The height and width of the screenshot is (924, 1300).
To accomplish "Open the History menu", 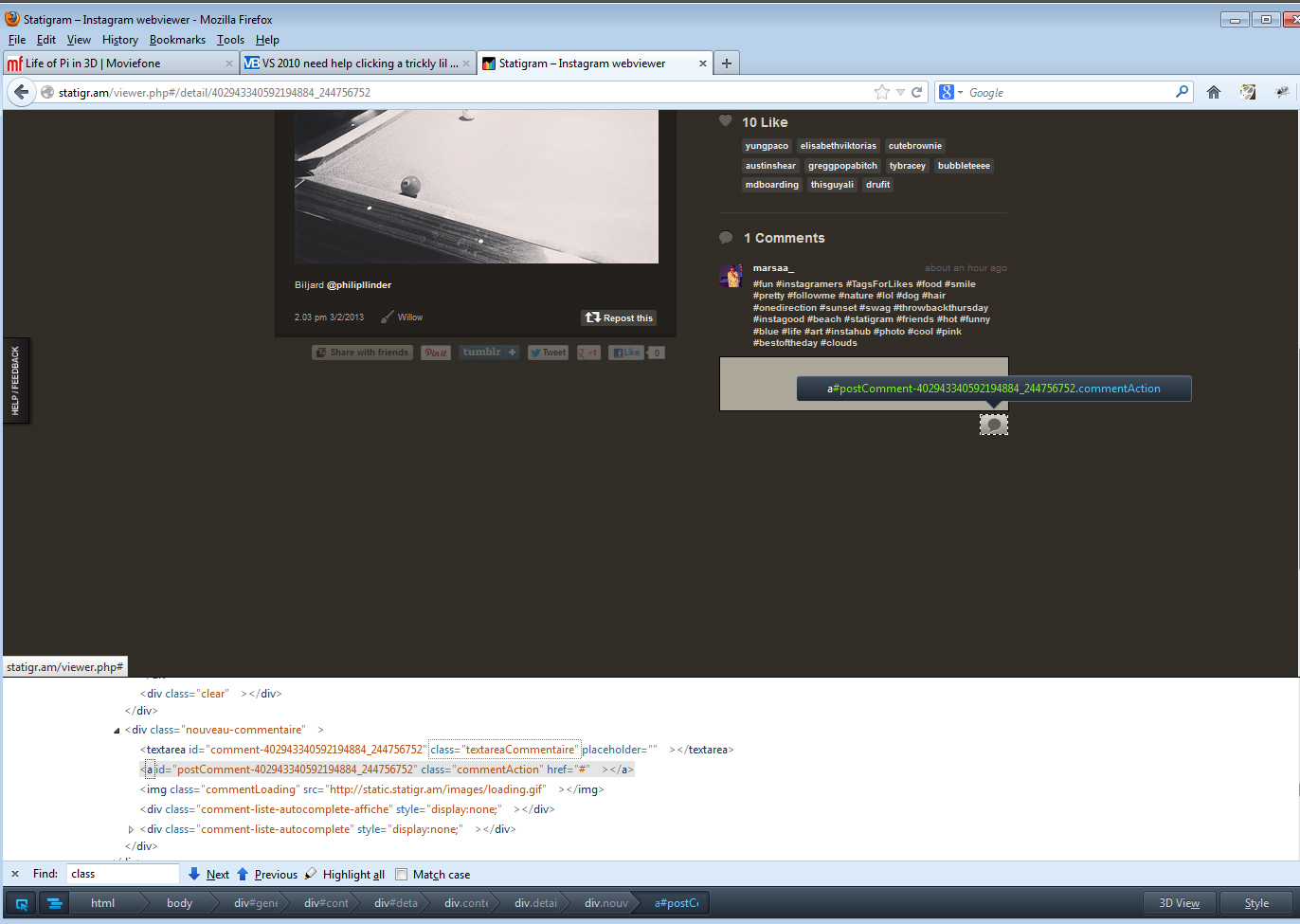I will (x=120, y=40).
